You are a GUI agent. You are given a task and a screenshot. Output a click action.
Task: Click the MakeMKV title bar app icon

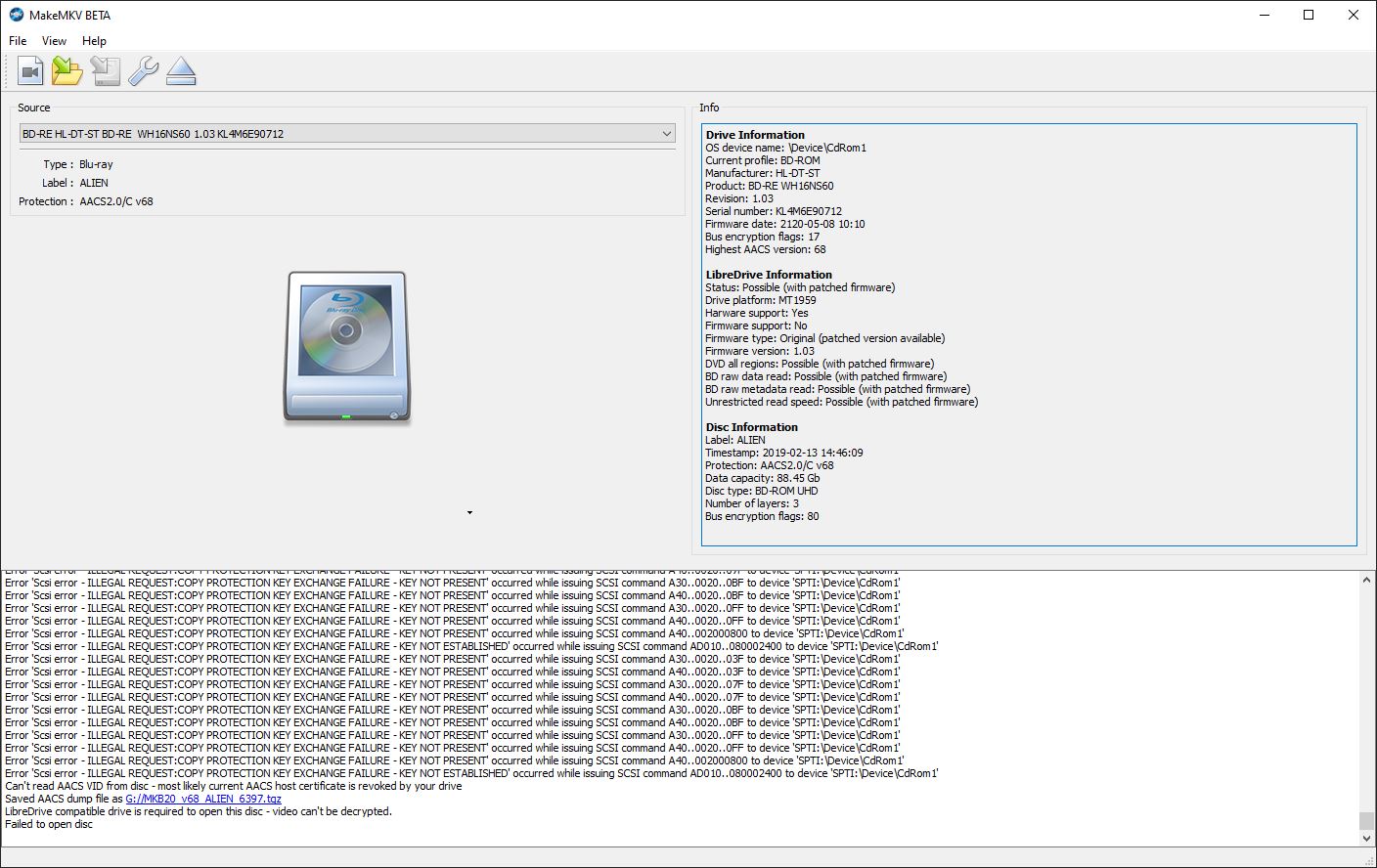[16, 15]
